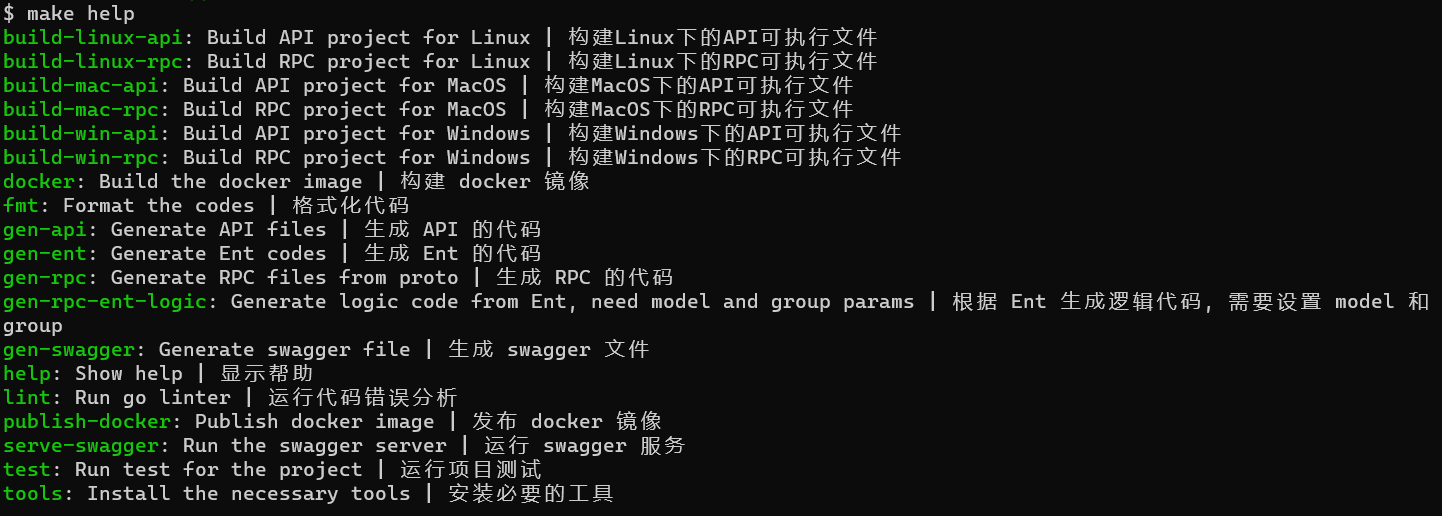This screenshot has height=516, width=1442.
Task: Click the green docker target name
Action: click(38, 182)
